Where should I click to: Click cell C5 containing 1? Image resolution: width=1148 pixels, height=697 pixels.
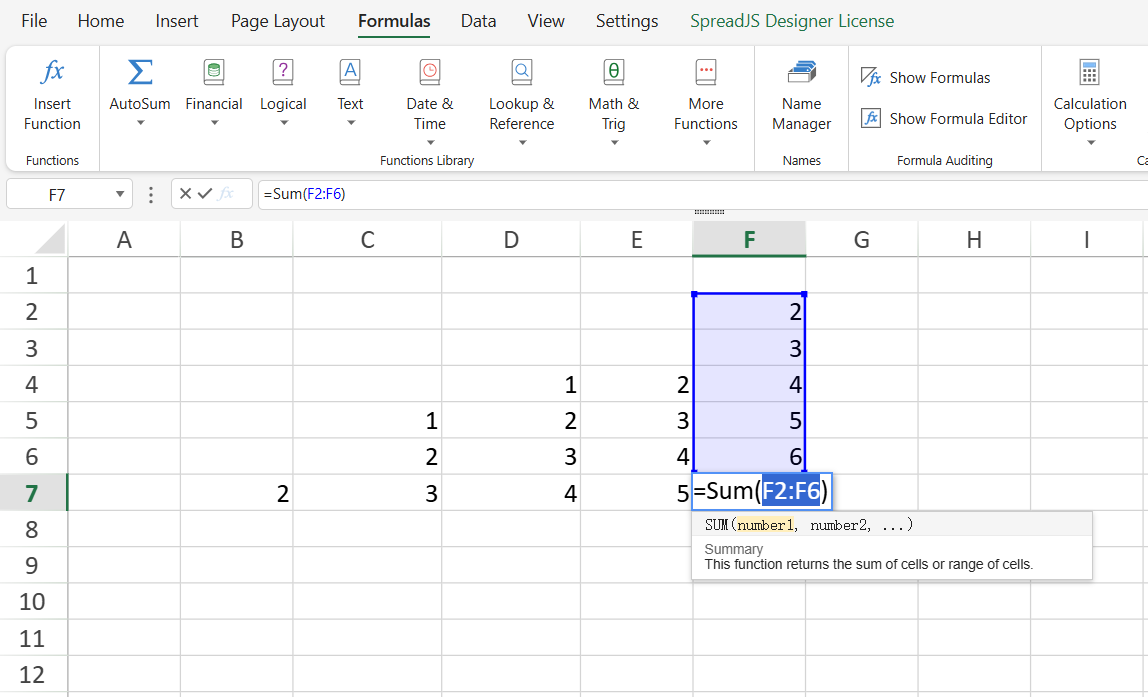(x=367, y=420)
